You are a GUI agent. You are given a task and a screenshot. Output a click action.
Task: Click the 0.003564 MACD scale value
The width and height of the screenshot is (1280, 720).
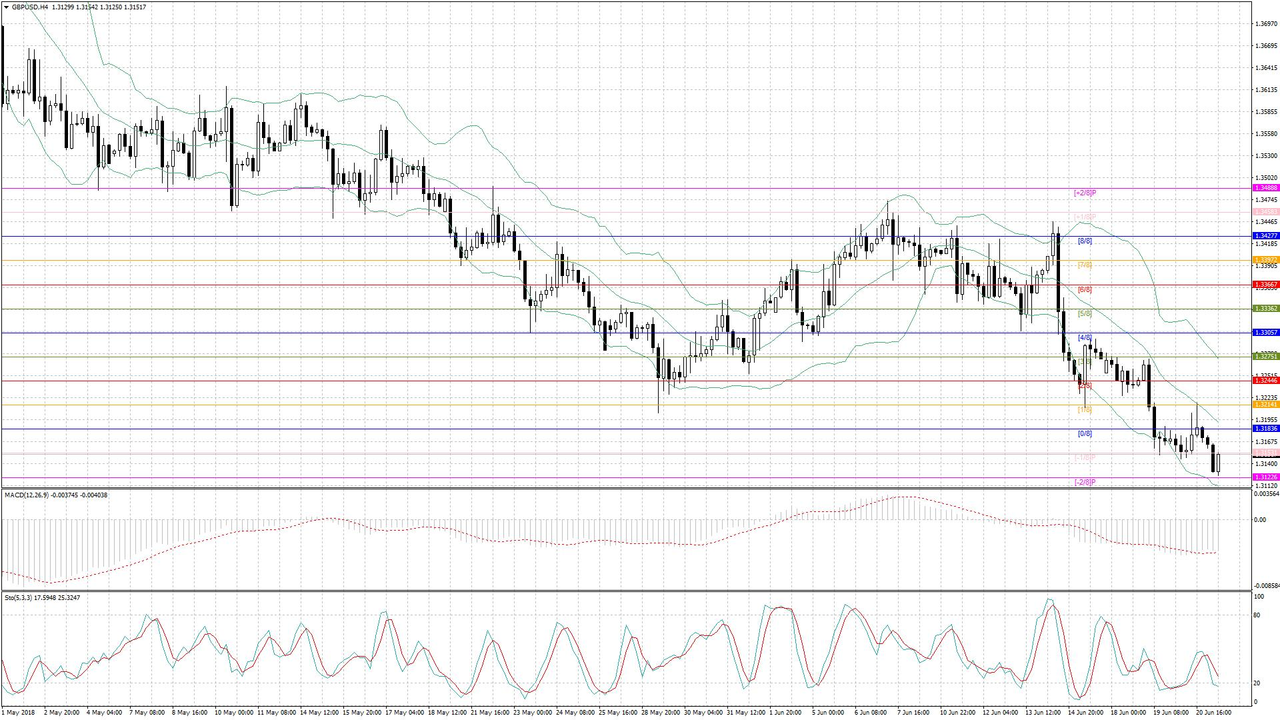pos(1265,494)
